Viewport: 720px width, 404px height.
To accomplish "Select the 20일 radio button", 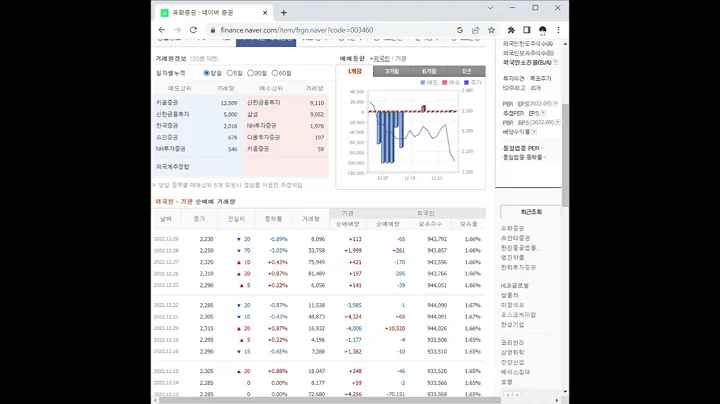I will point(250,73).
